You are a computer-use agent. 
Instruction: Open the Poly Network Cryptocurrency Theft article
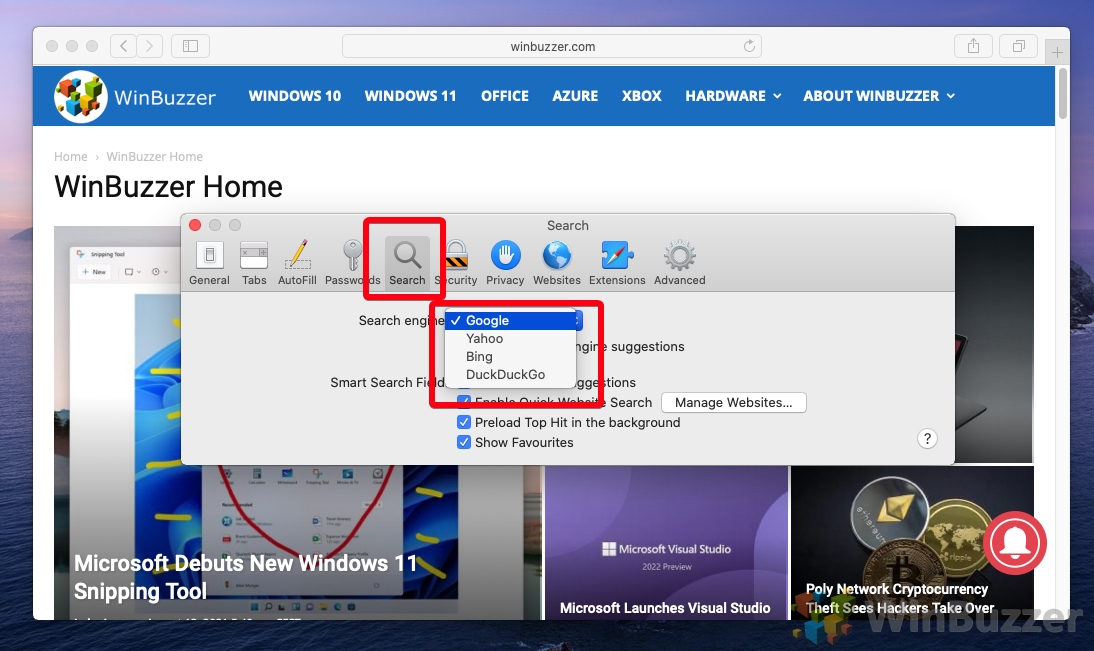pyautogui.click(x=900, y=599)
